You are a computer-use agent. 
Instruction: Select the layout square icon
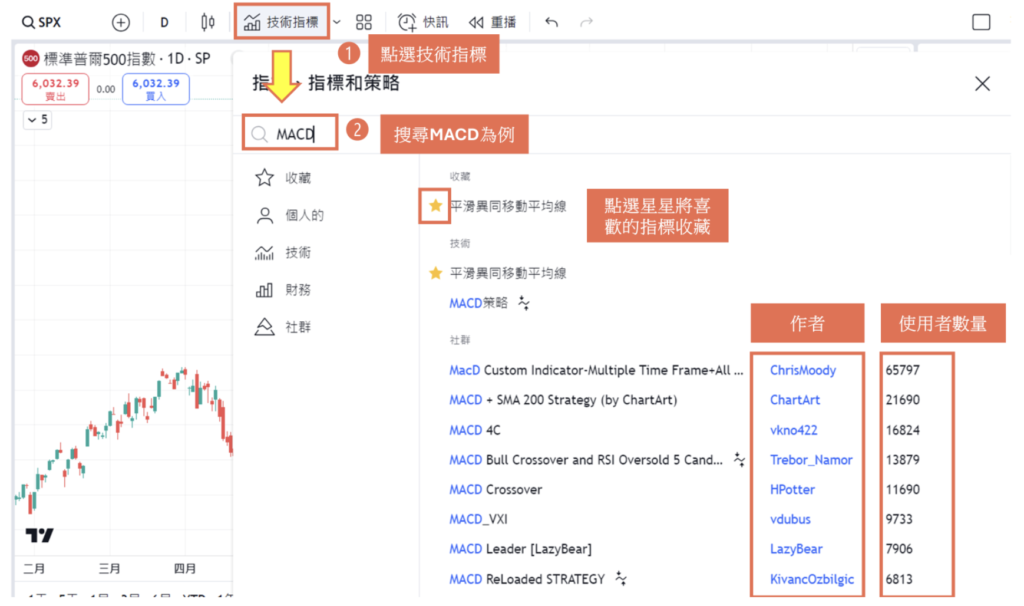coord(981,22)
